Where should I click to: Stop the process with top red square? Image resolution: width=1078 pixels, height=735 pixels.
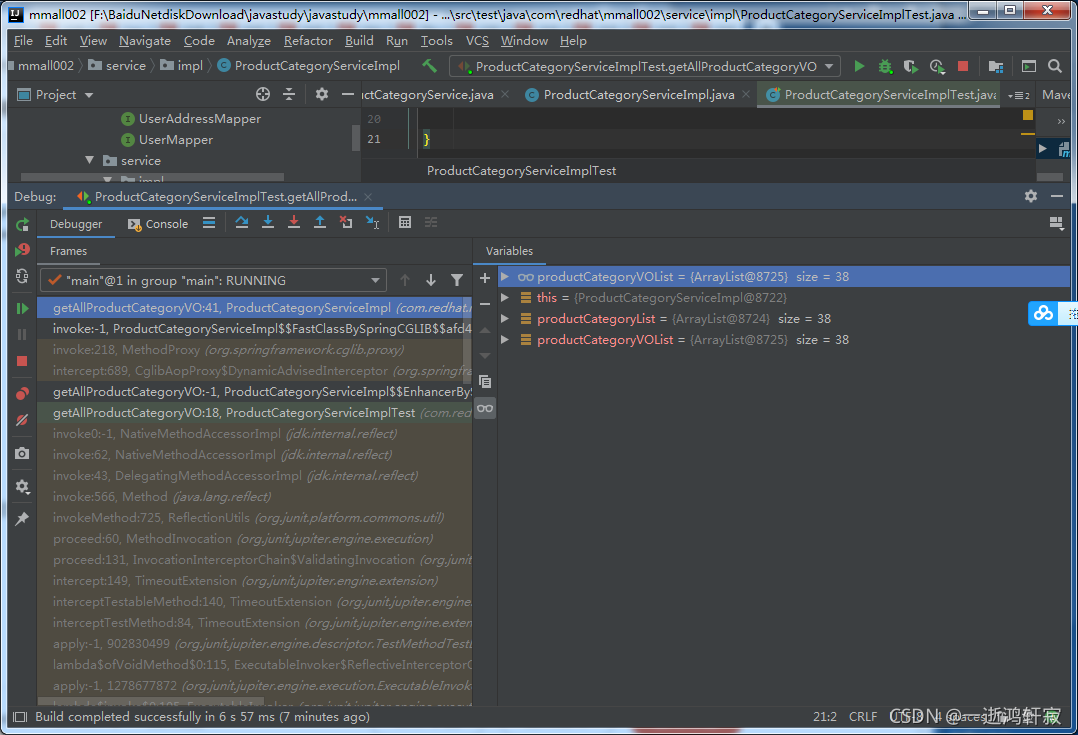(962, 66)
